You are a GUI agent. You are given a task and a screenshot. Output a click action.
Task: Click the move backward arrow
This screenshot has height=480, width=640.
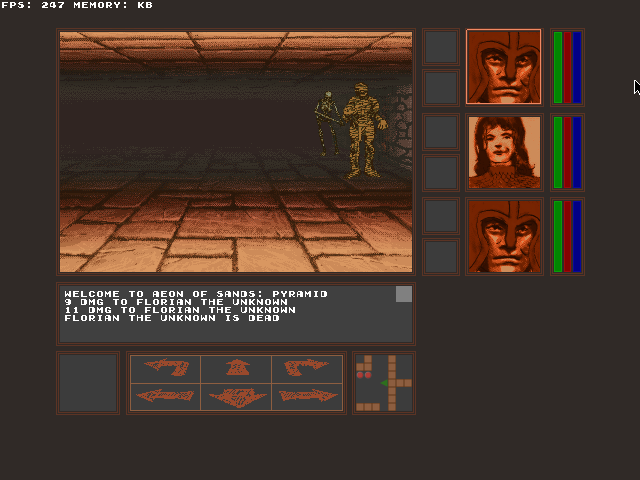click(236, 396)
